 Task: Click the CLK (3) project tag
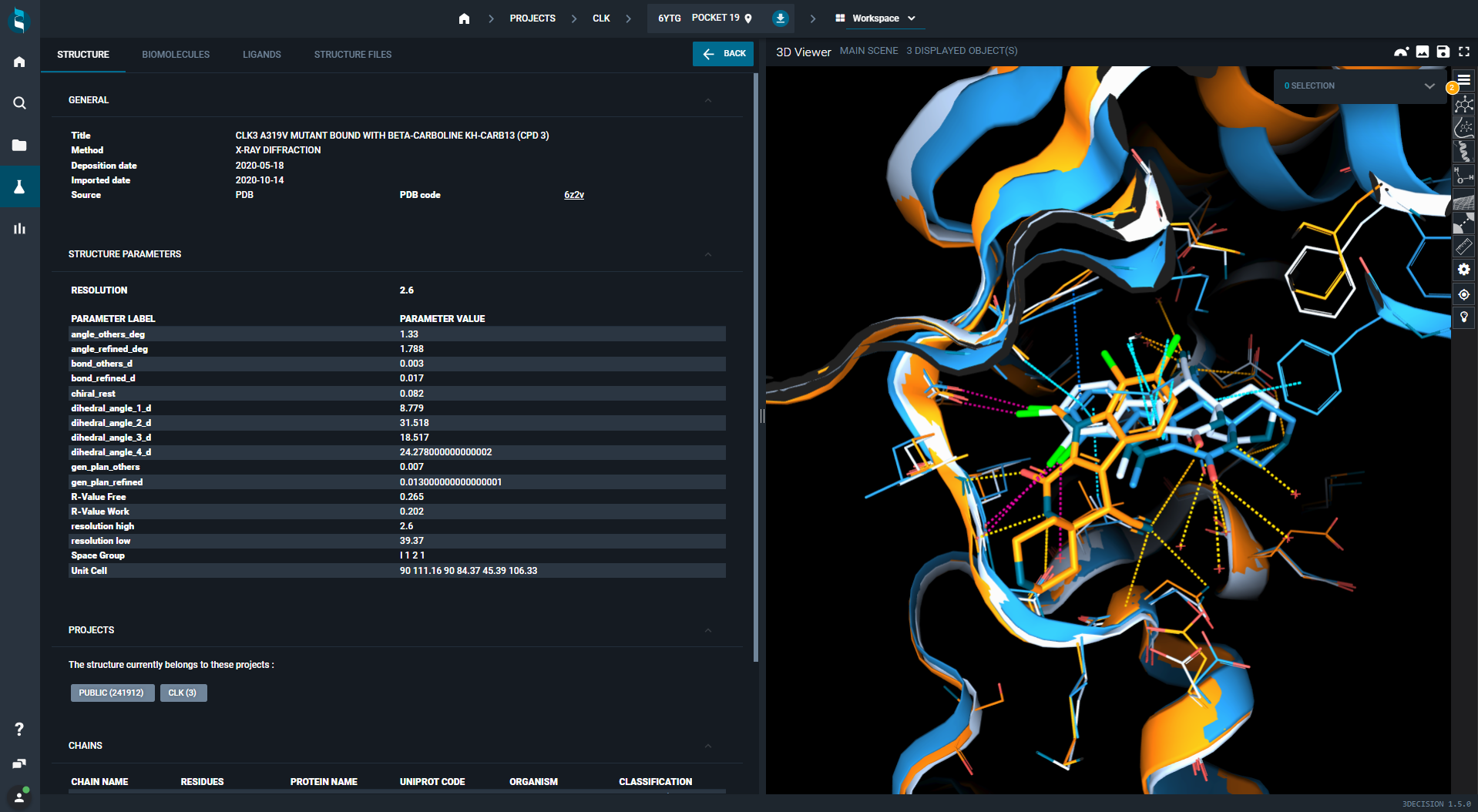[x=183, y=693]
